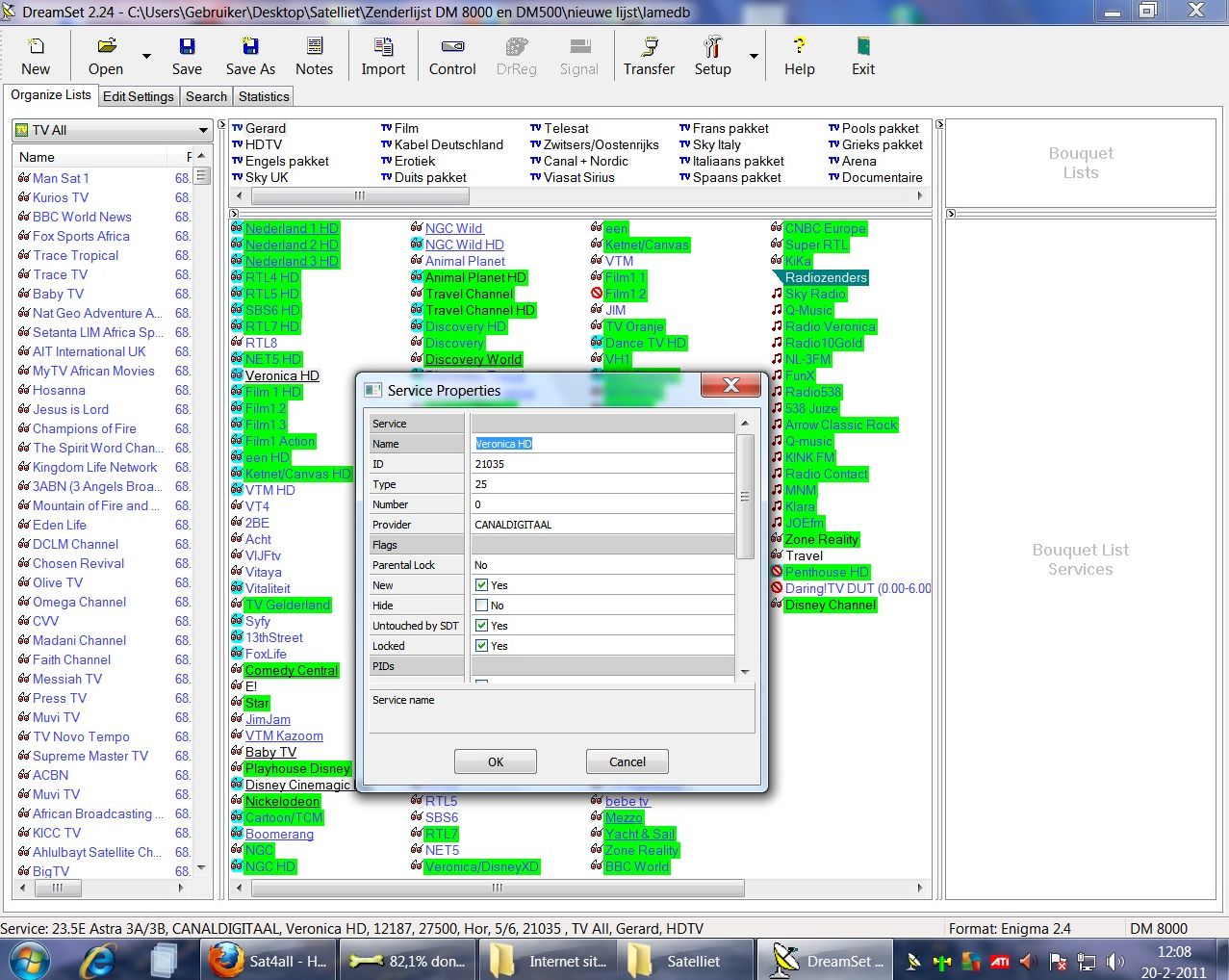Image resolution: width=1229 pixels, height=980 pixels.
Task: Toggle the Locked checkbox in Service Properties
Action: click(482, 646)
